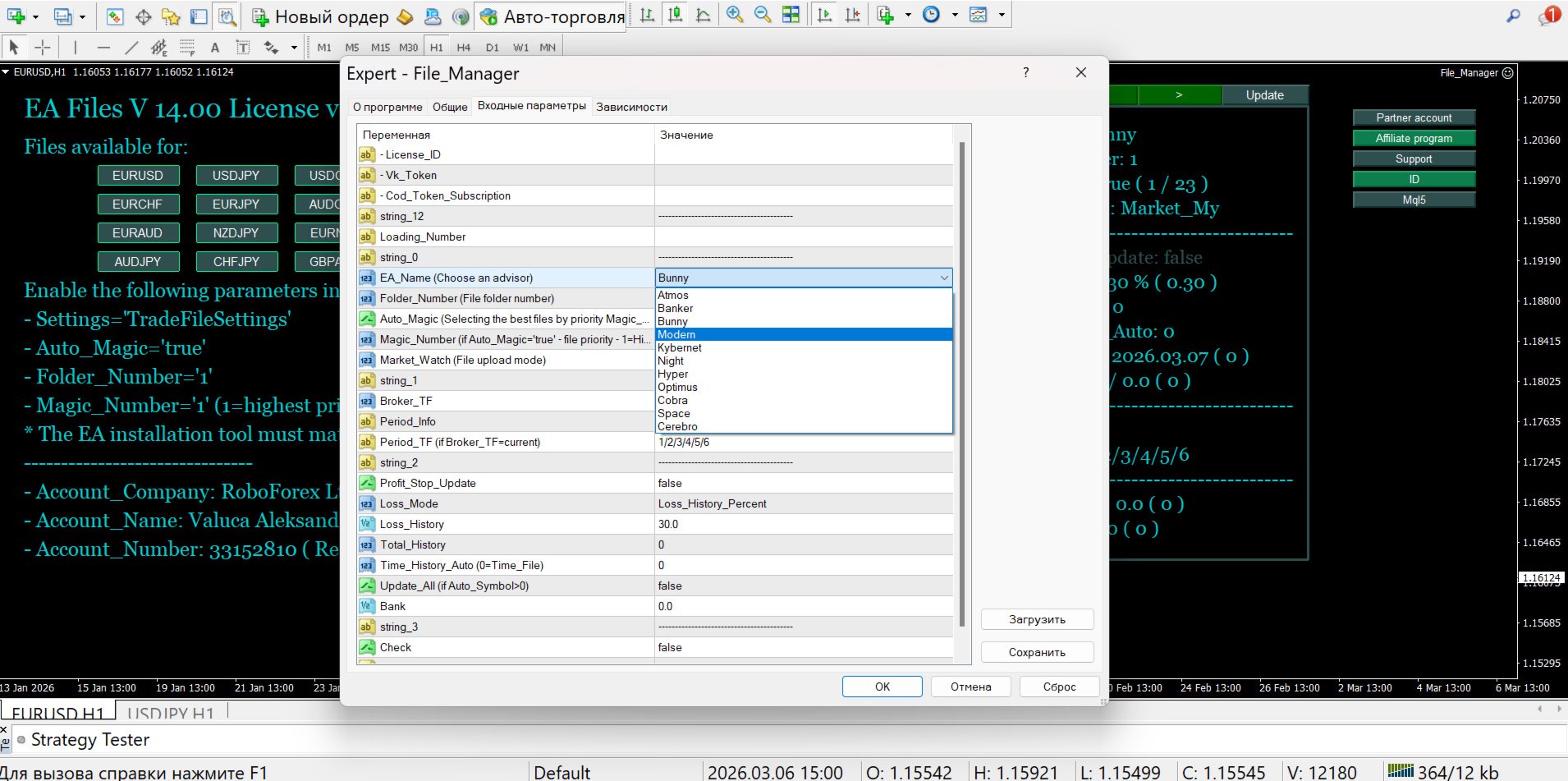Switch to the 'Общие' tab
The image size is (1568, 781).
(x=450, y=107)
